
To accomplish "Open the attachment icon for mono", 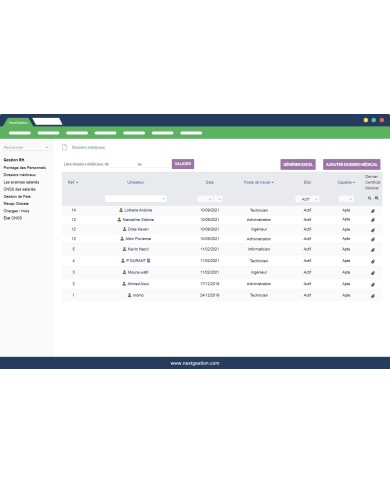I will (x=373, y=296).
